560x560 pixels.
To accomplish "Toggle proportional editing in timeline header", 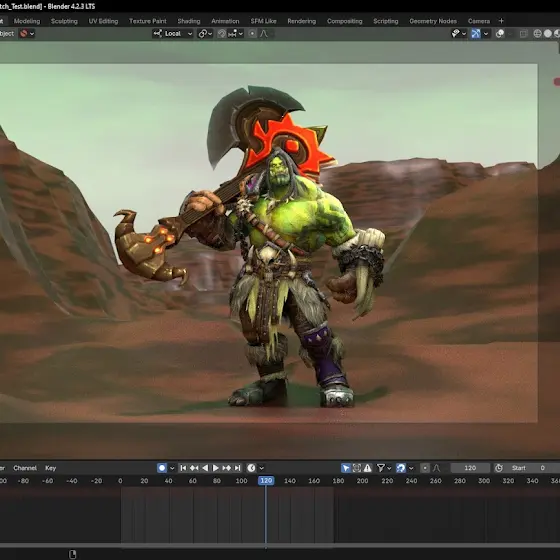I will (x=425, y=468).
